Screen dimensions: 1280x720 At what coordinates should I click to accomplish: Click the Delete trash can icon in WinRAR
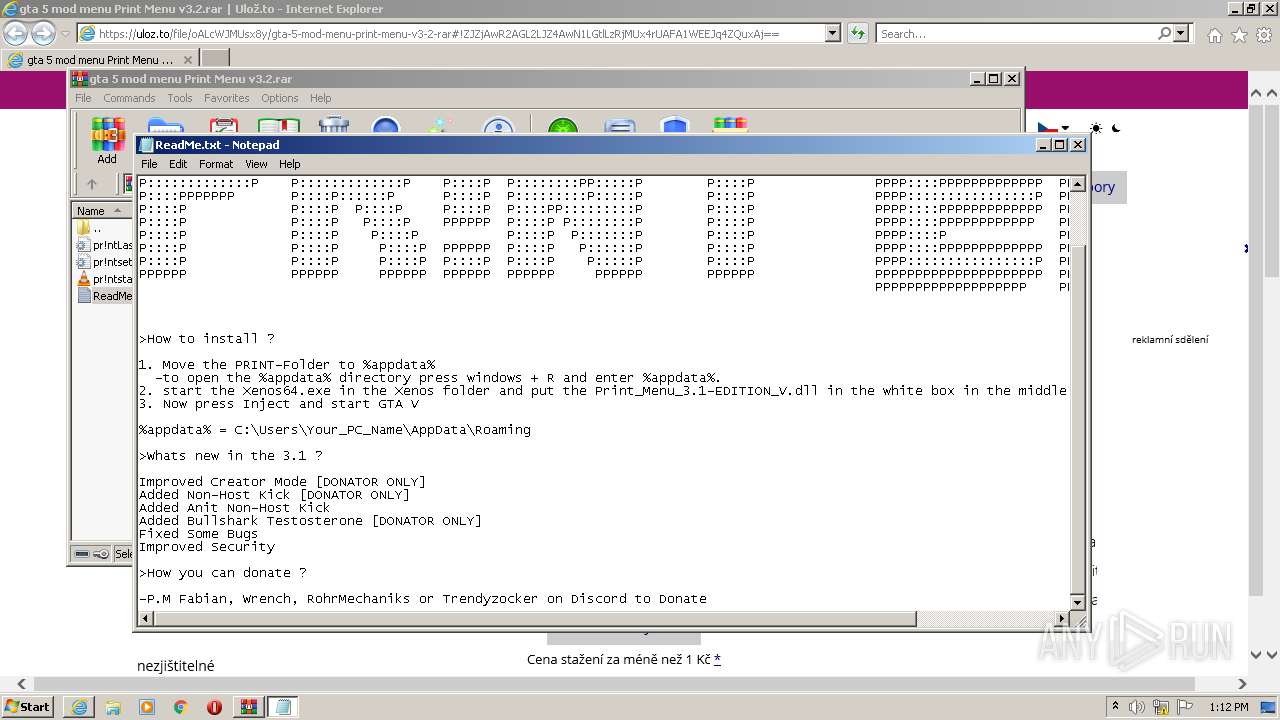click(334, 126)
